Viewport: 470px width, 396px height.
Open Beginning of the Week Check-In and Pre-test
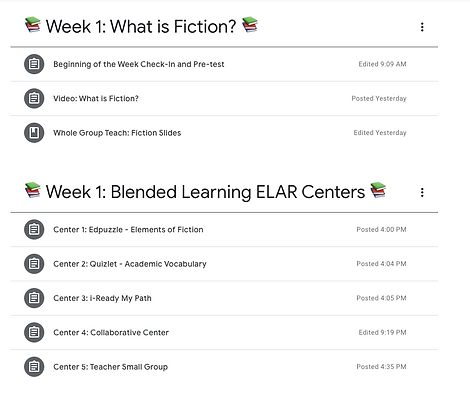[224, 64]
